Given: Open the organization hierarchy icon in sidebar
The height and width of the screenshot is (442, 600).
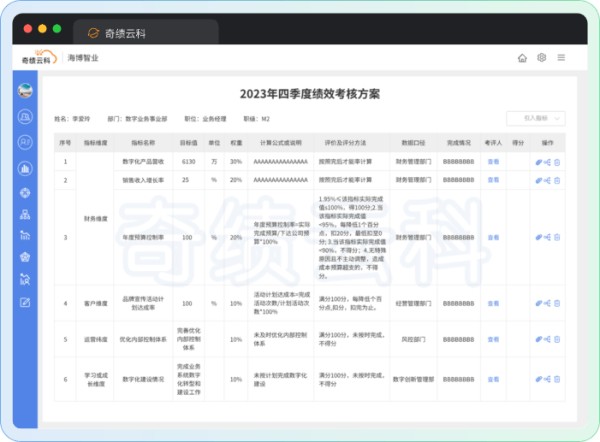Looking at the screenshot, I should click(25, 214).
